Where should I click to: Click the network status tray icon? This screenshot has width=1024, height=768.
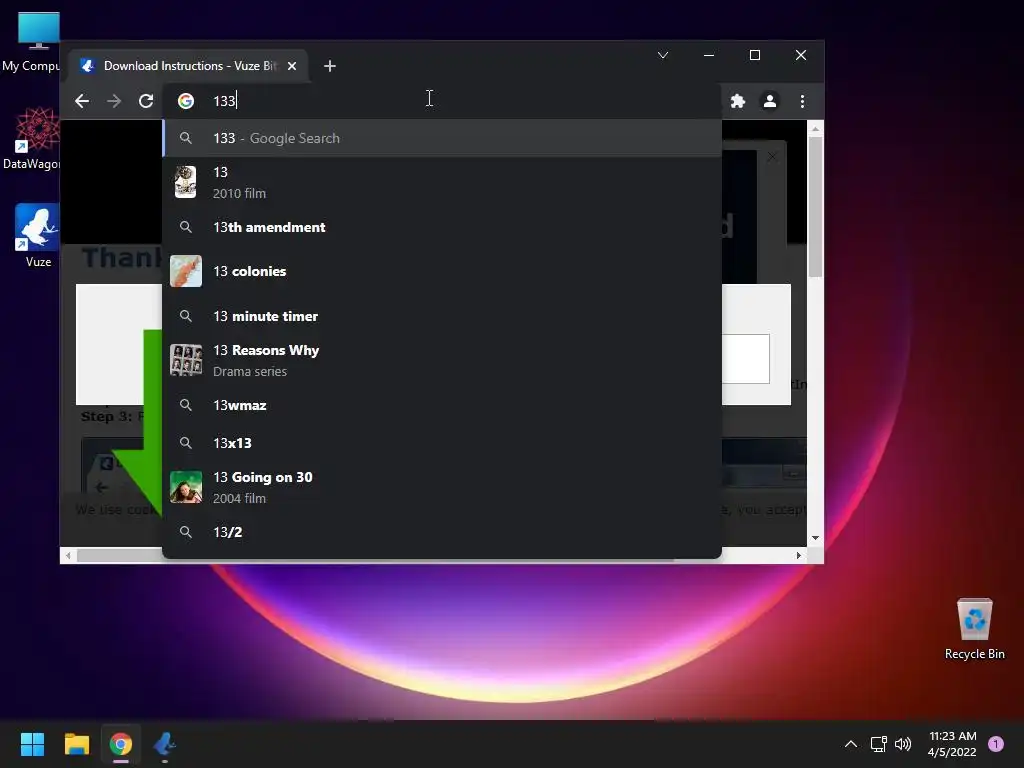tap(878, 744)
